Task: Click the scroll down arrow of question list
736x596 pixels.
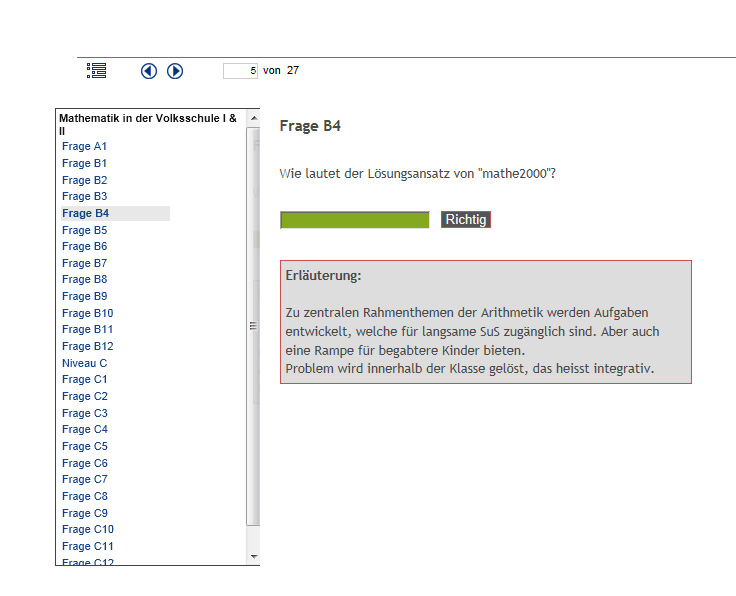Action: [253, 557]
